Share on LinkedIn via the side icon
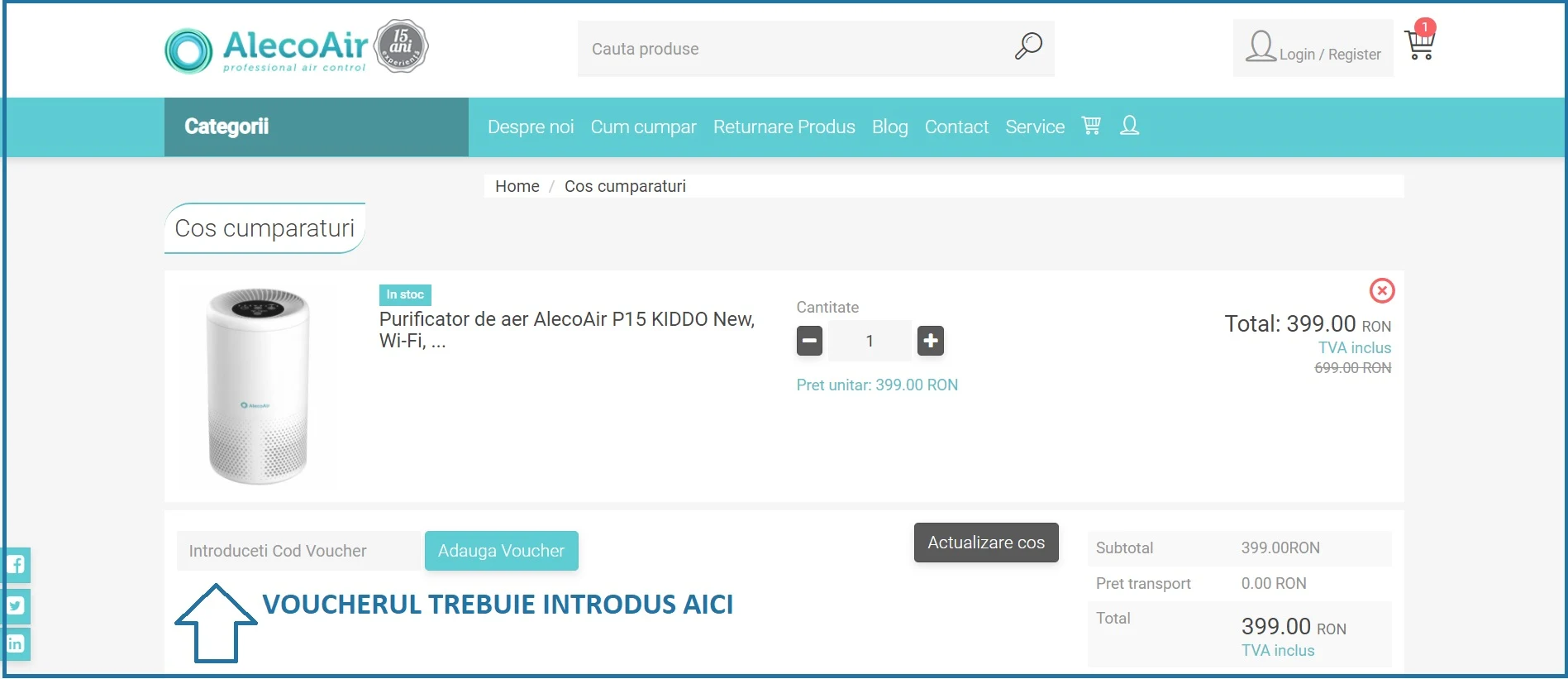Viewport: 1568px width, 679px height. coord(16,644)
